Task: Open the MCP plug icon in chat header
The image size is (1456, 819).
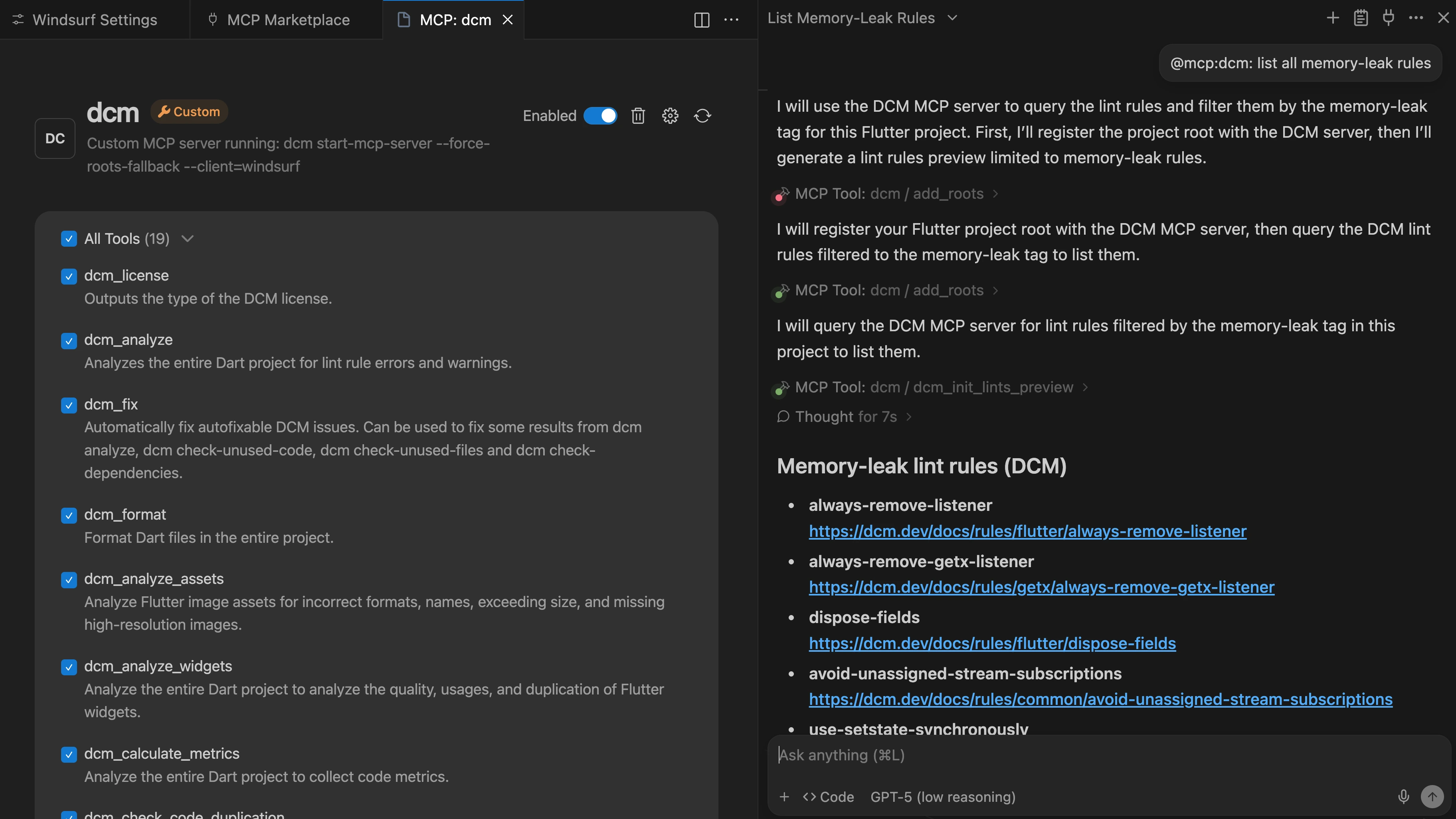Action: (1388, 18)
